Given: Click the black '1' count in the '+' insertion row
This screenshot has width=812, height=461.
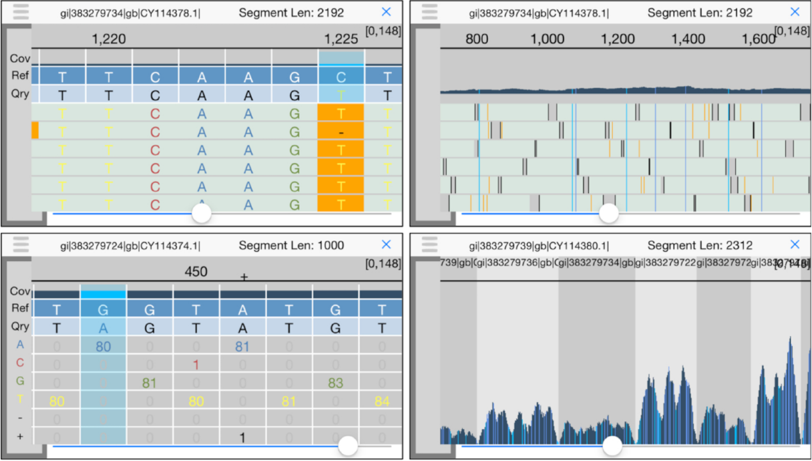Looking at the screenshot, I should [242, 438].
